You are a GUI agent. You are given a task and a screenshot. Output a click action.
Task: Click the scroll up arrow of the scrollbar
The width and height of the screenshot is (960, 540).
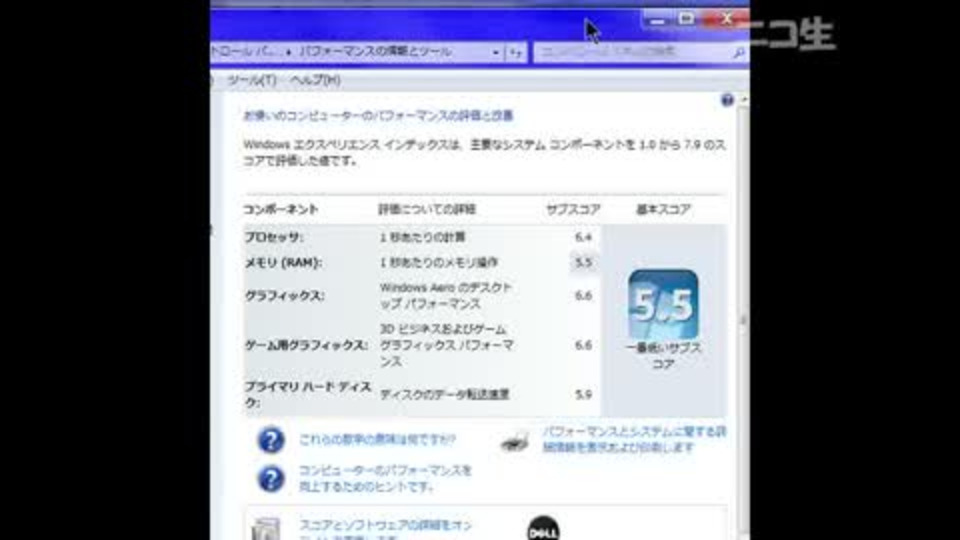(x=744, y=99)
